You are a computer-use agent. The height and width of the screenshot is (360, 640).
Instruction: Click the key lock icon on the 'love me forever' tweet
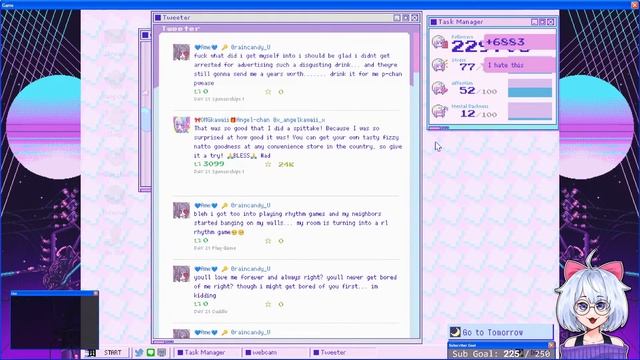point(224,269)
